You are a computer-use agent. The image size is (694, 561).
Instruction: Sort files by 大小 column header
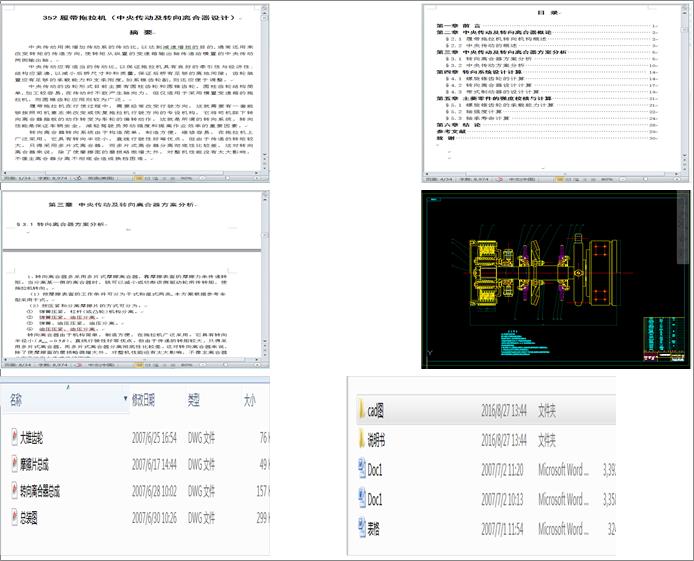[251, 398]
